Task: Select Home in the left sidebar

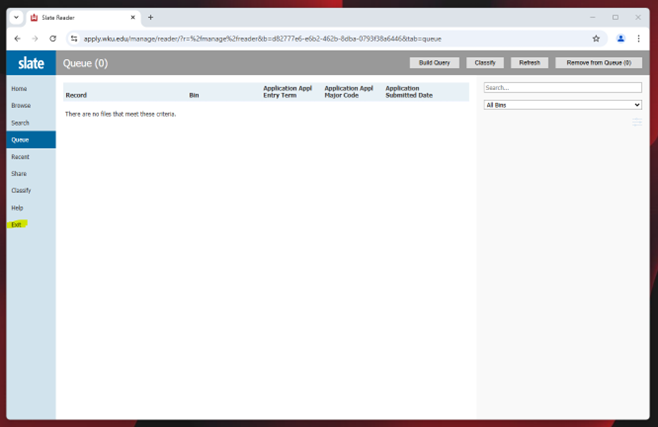Action: (19, 89)
